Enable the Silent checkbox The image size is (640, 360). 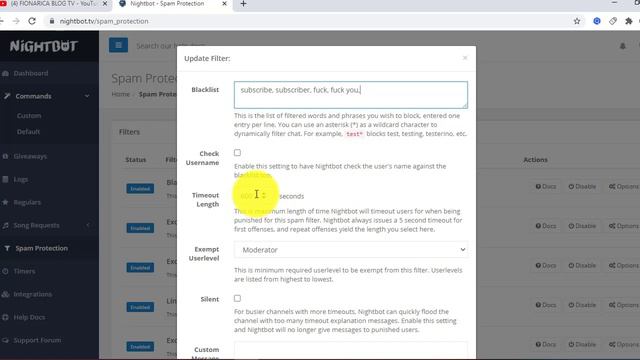pyautogui.click(x=238, y=298)
